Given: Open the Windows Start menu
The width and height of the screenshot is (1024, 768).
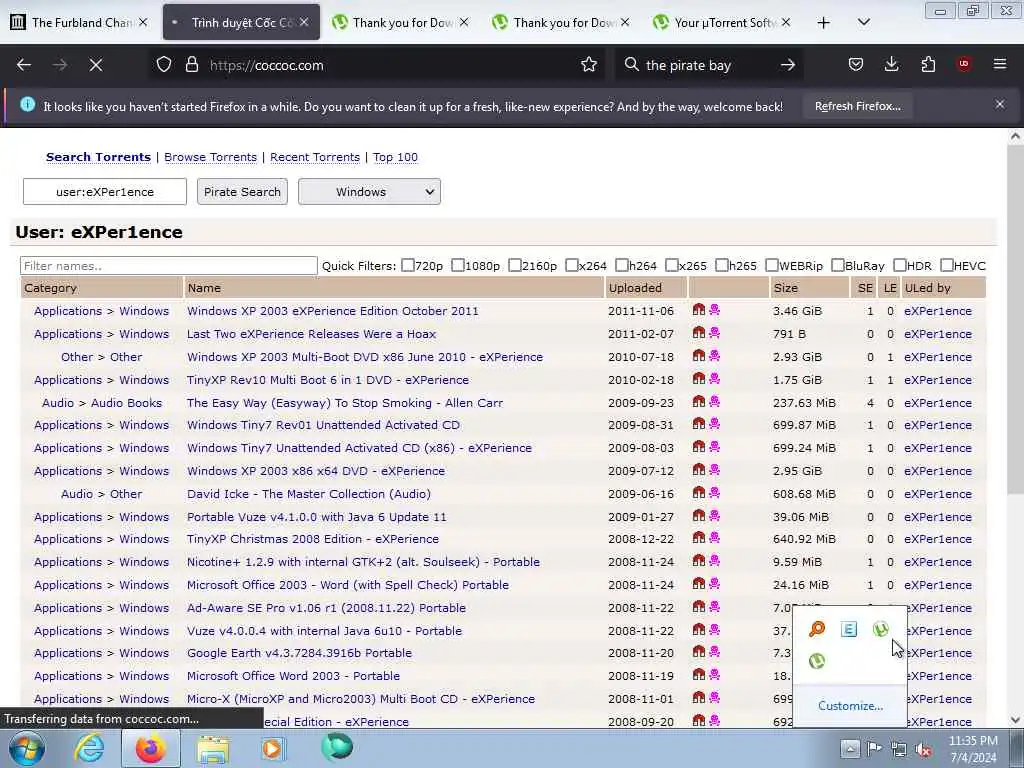Looking at the screenshot, I should coord(27,749).
